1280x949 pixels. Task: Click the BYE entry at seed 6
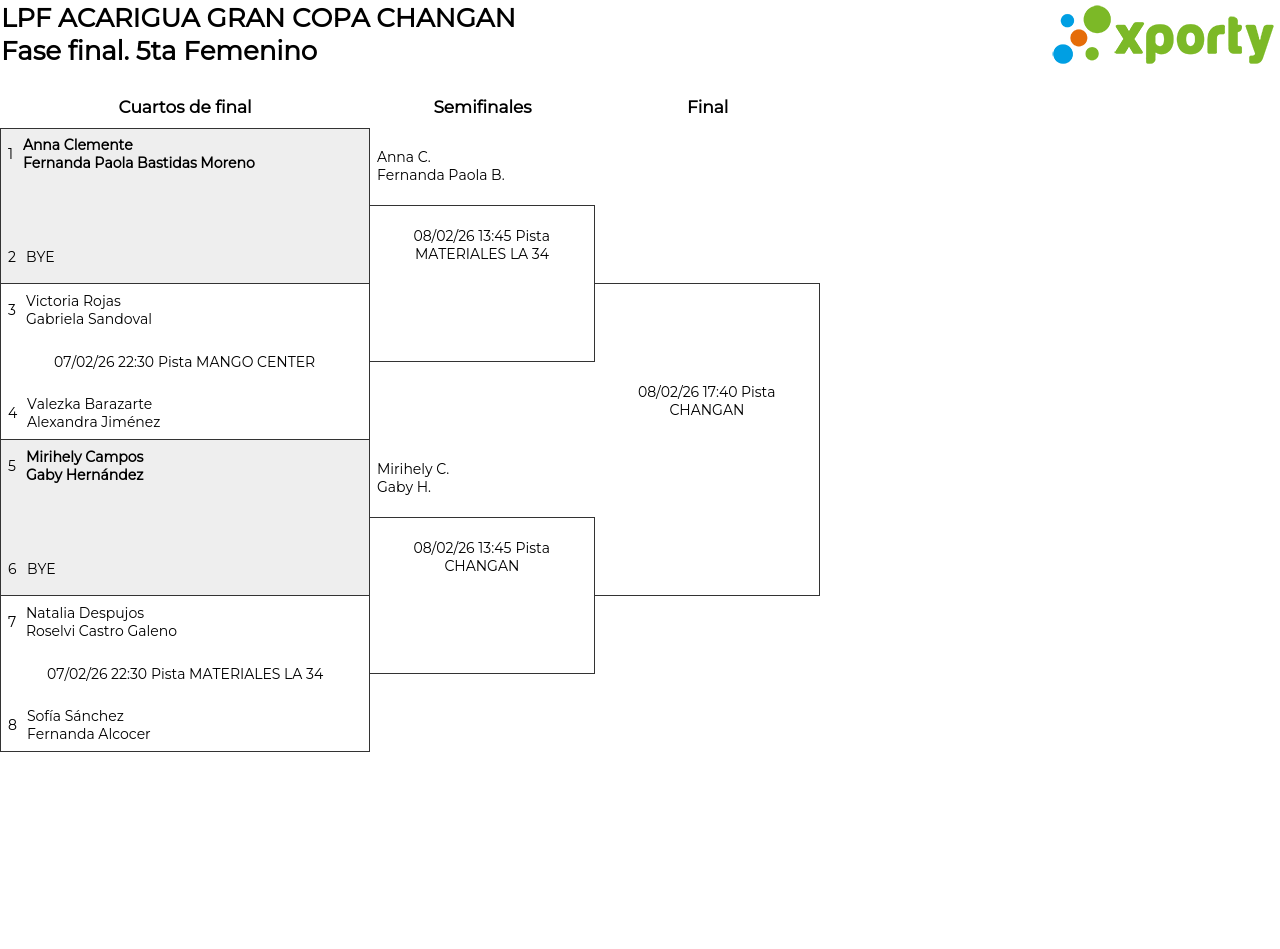[41, 569]
